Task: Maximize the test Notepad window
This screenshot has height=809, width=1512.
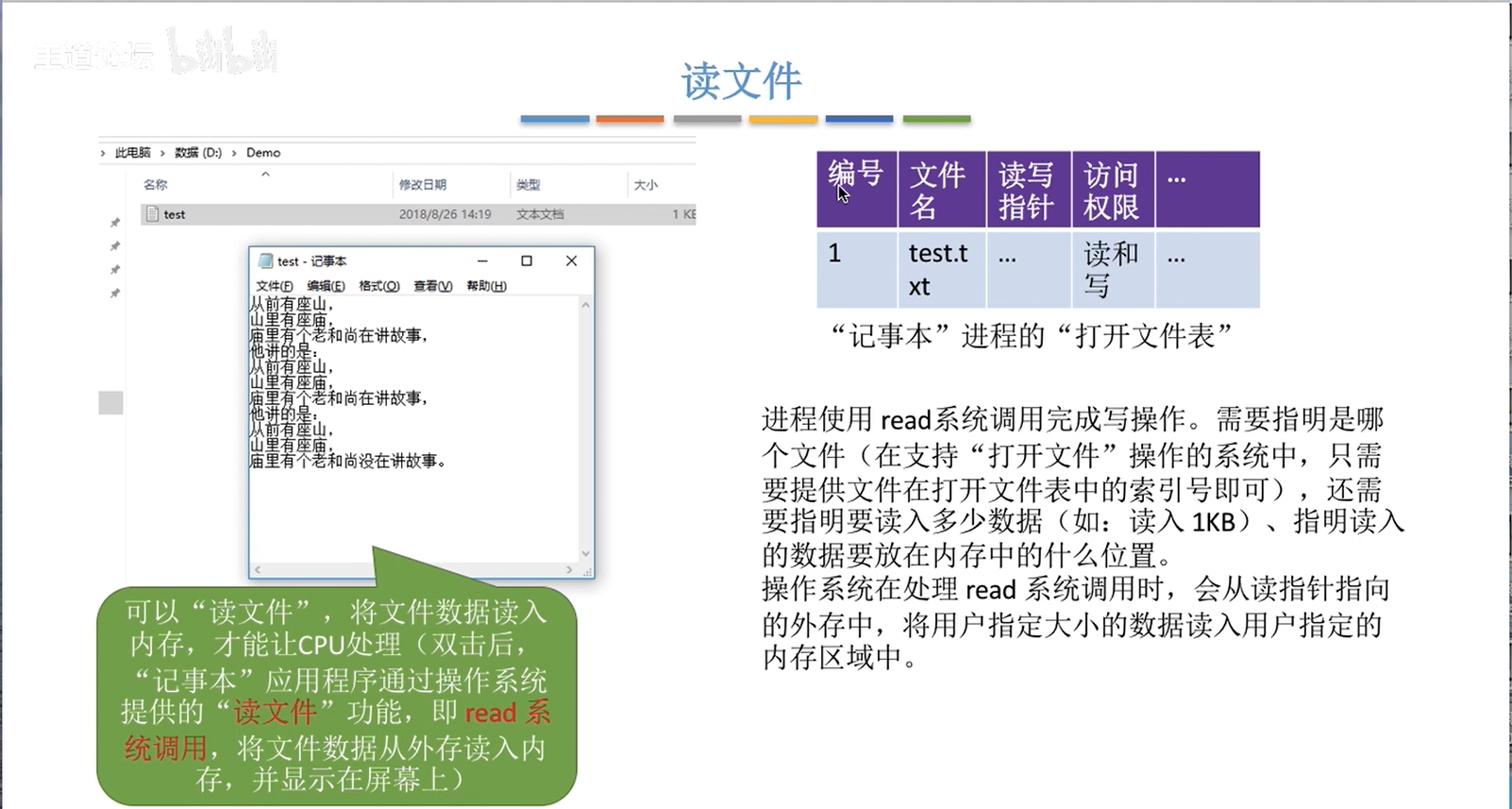Action: pyautogui.click(x=527, y=261)
